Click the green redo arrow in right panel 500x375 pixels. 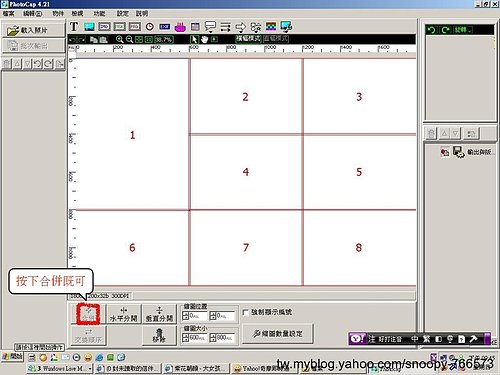[x=445, y=30]
